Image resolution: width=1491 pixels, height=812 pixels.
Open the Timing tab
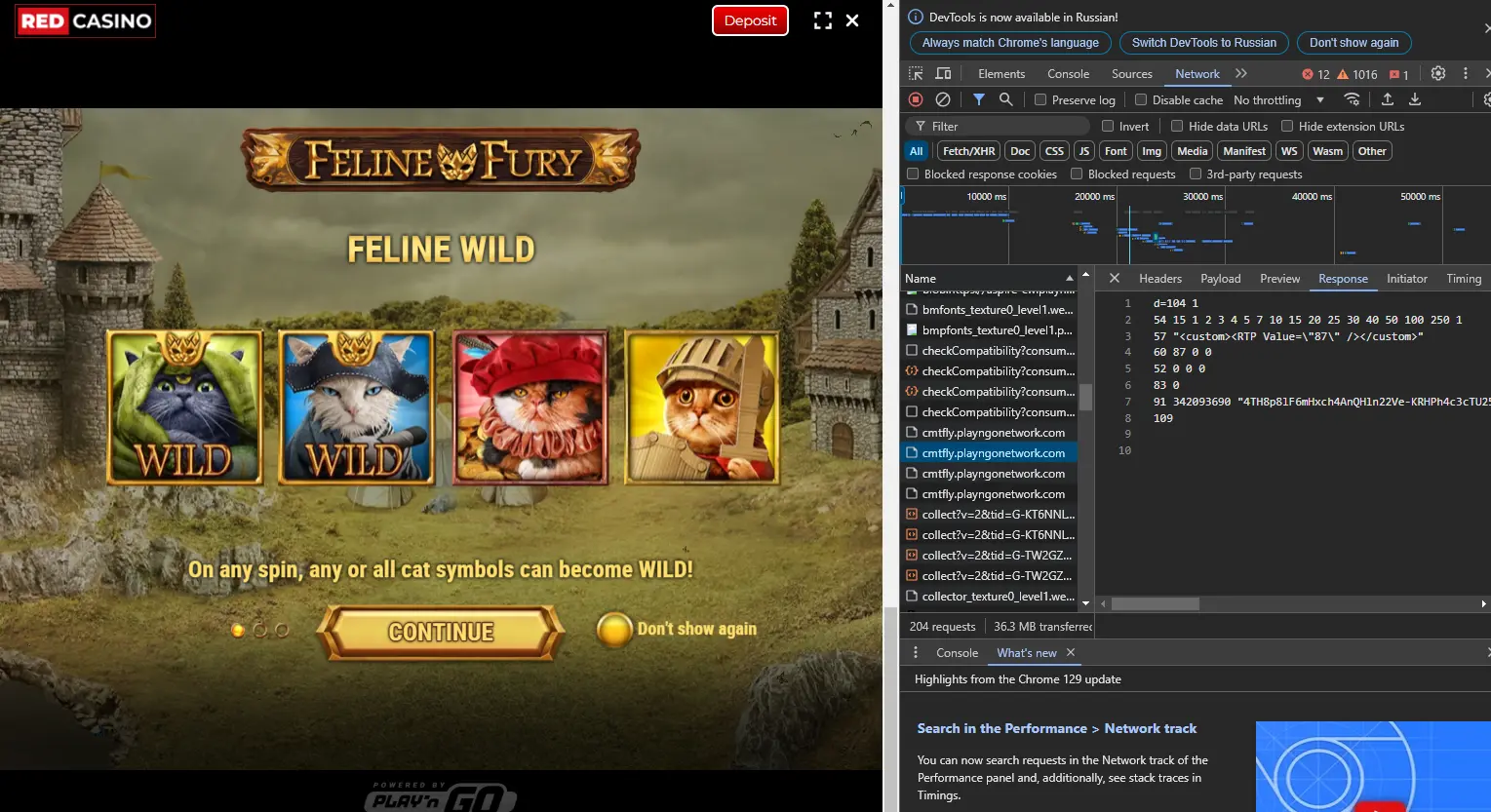click(x=1464, y=278)
